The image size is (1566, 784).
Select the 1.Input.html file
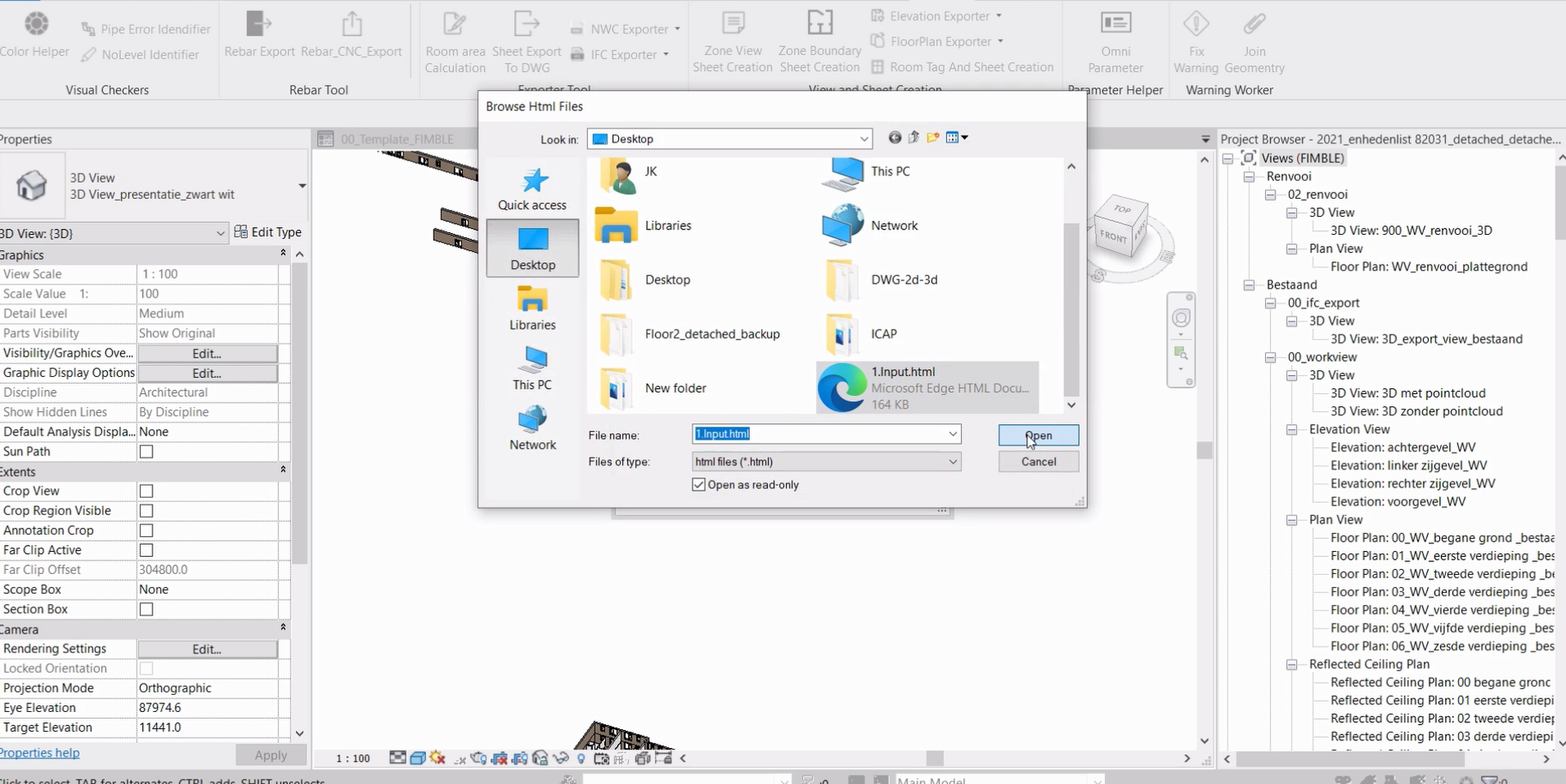point(927,387)
